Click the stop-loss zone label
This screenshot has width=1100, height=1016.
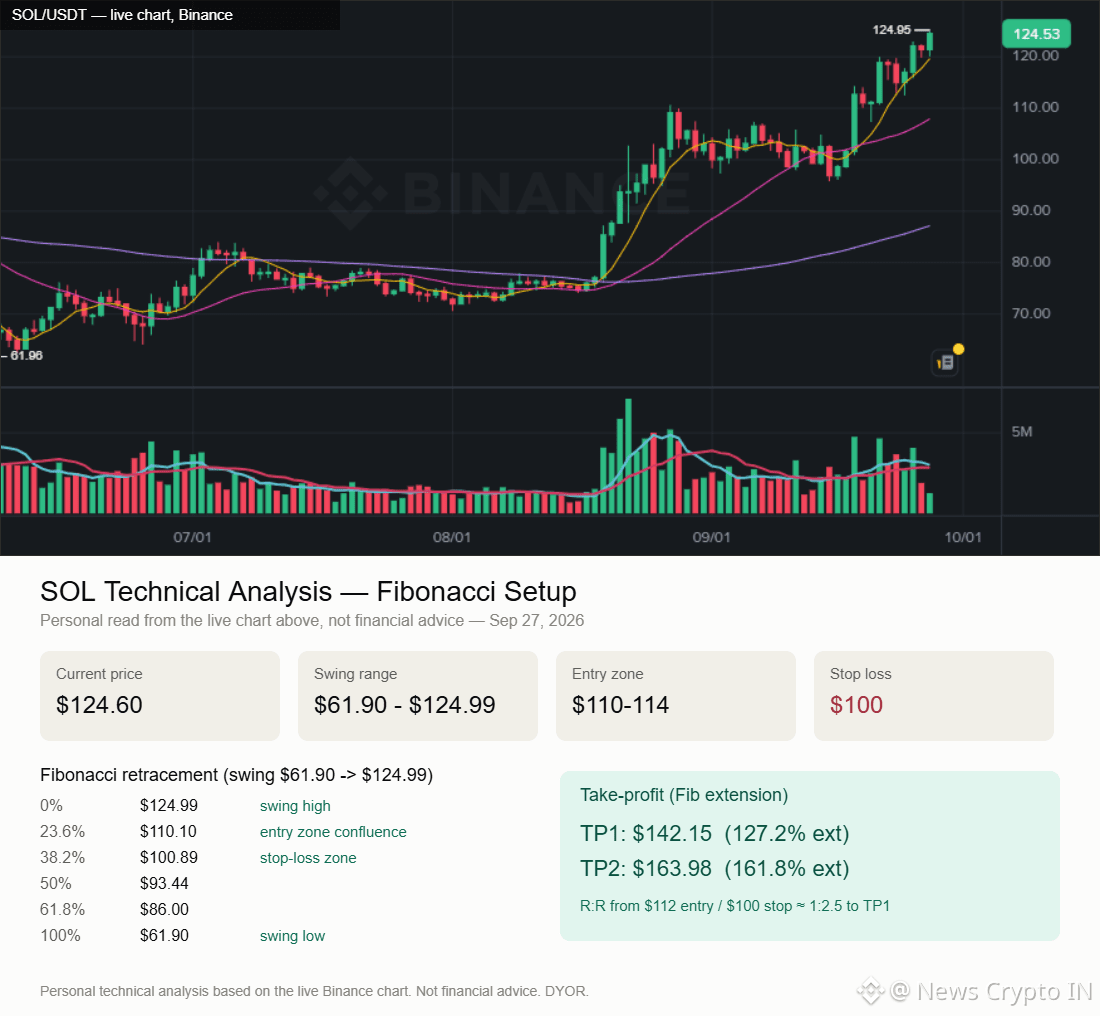pos(308,857)
